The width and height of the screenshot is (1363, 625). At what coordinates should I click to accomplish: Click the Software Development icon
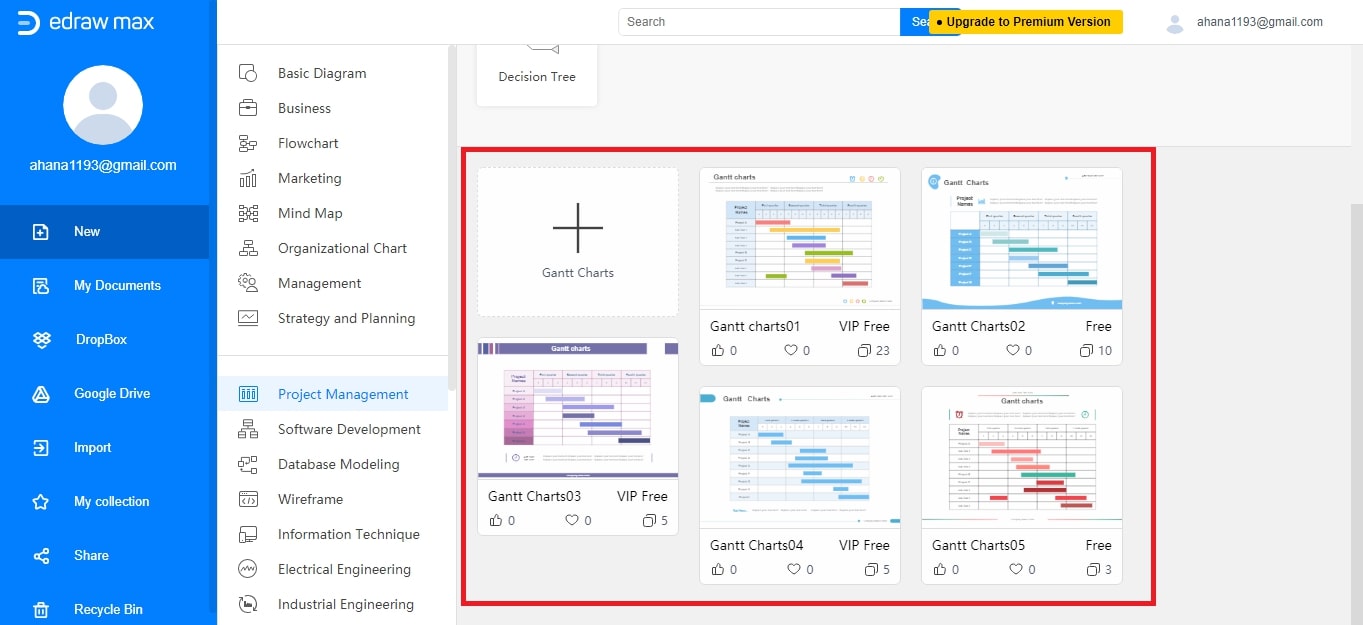tap(248, 429)
